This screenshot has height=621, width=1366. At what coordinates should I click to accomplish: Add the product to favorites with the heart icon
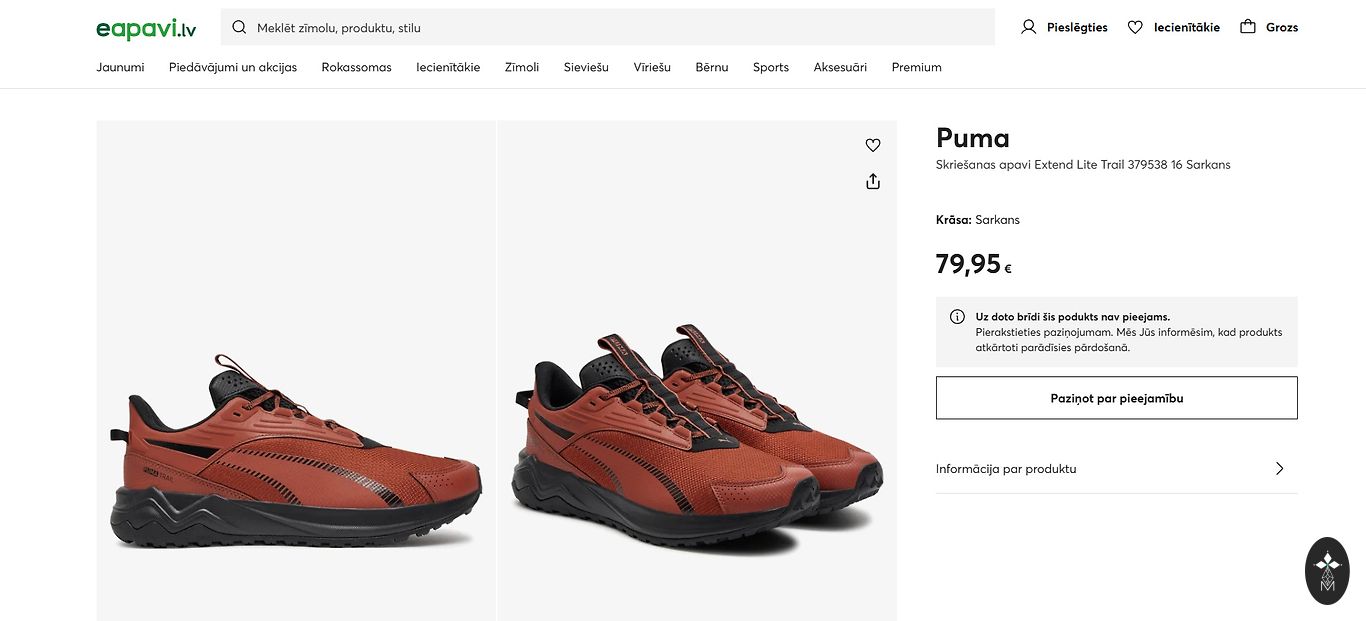tap(873, 145)
